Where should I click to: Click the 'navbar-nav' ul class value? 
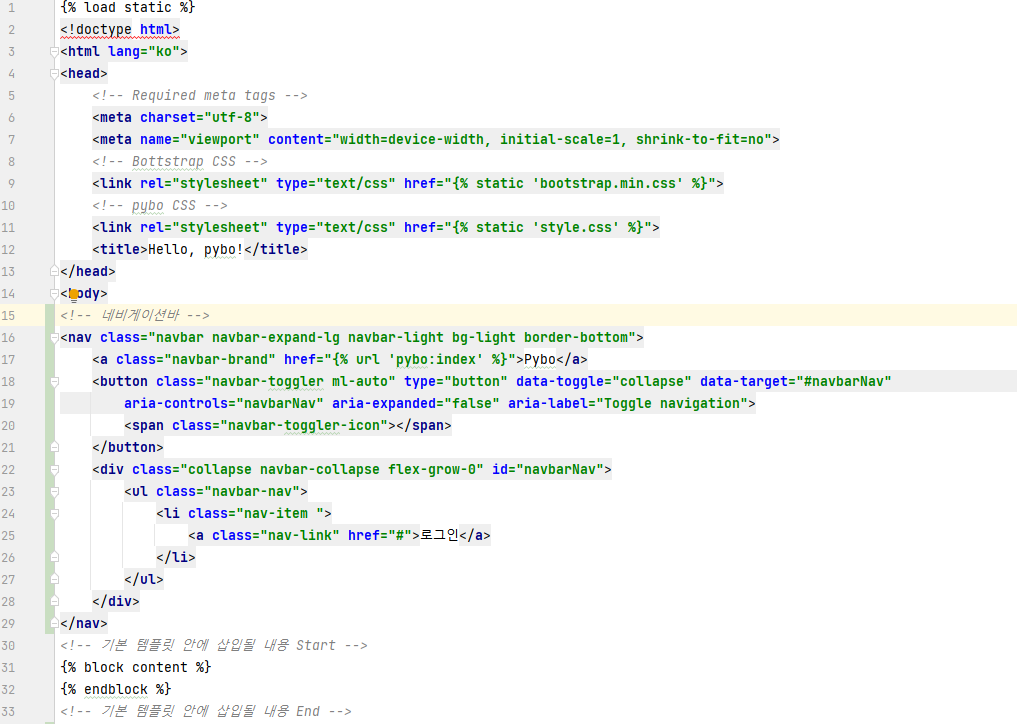[x=252, y=492]
